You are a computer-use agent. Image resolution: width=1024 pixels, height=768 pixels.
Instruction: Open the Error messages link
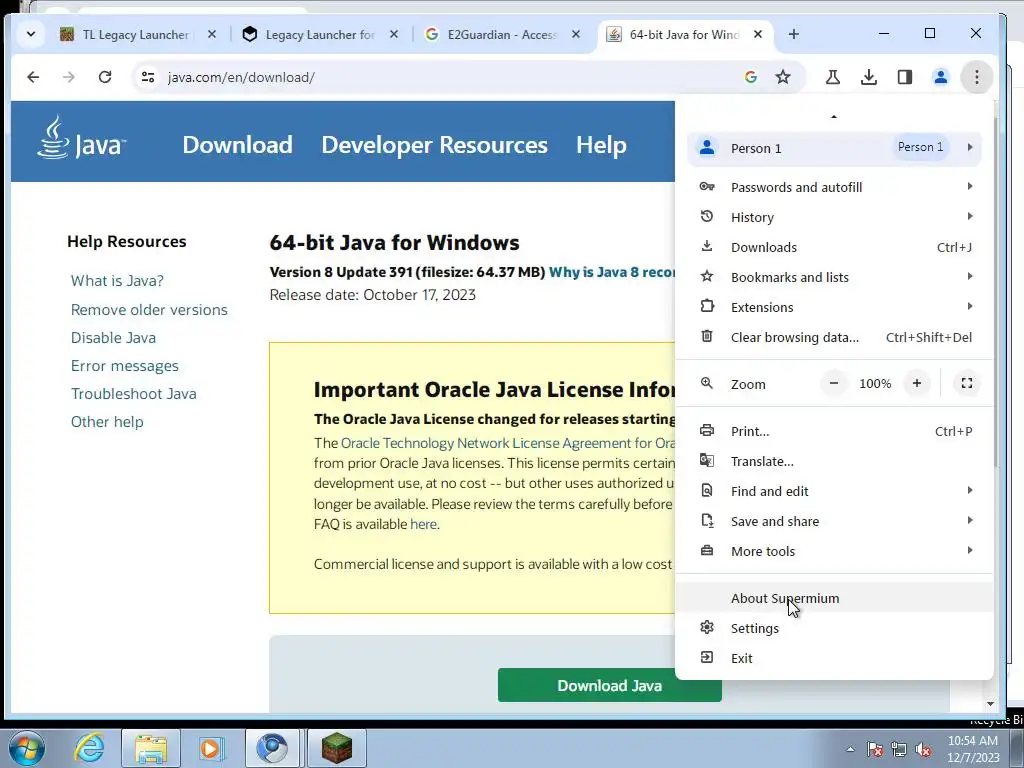pos(124,366)
